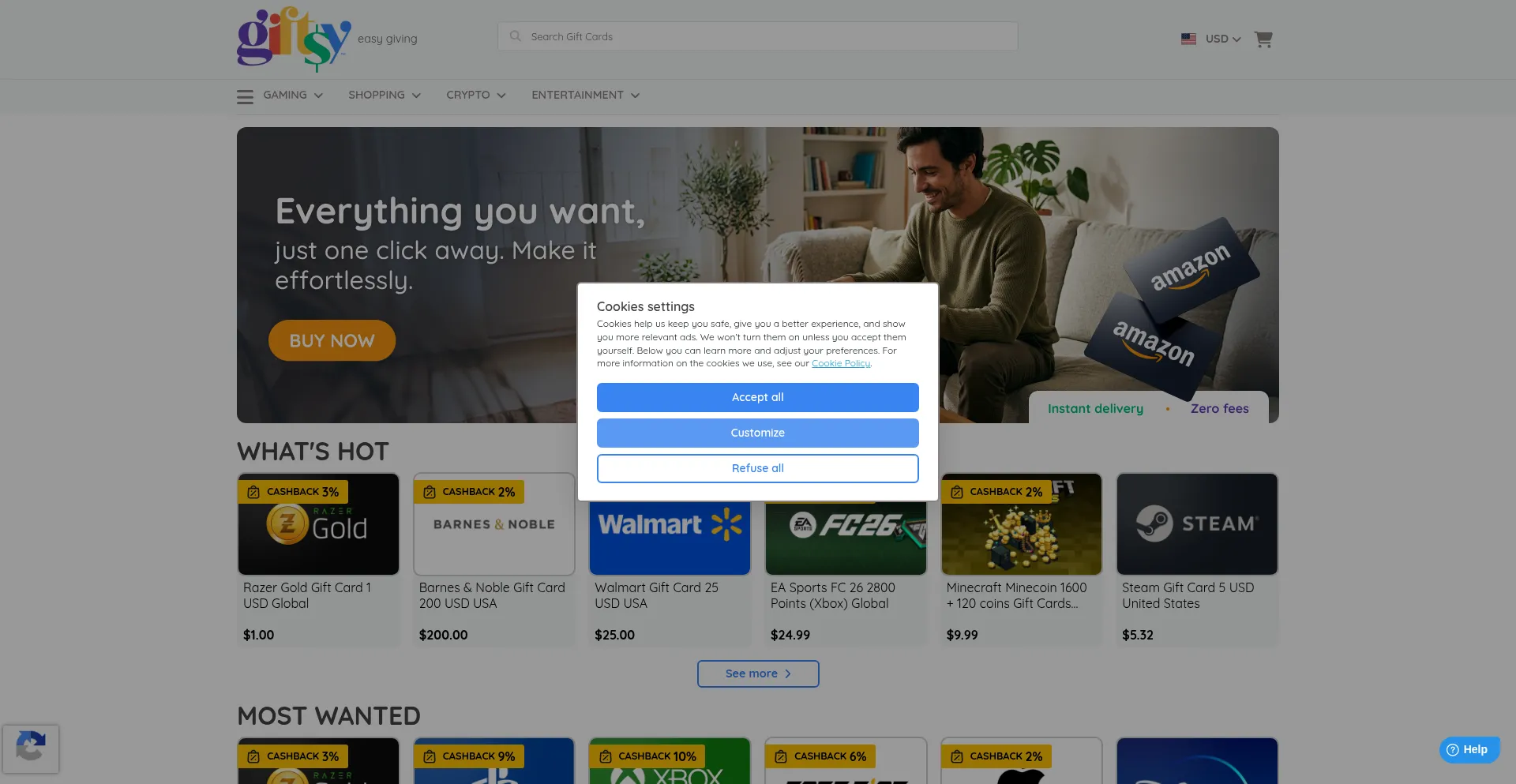Click the CASHBACK 10% Xbox badge

pos(647,756)
